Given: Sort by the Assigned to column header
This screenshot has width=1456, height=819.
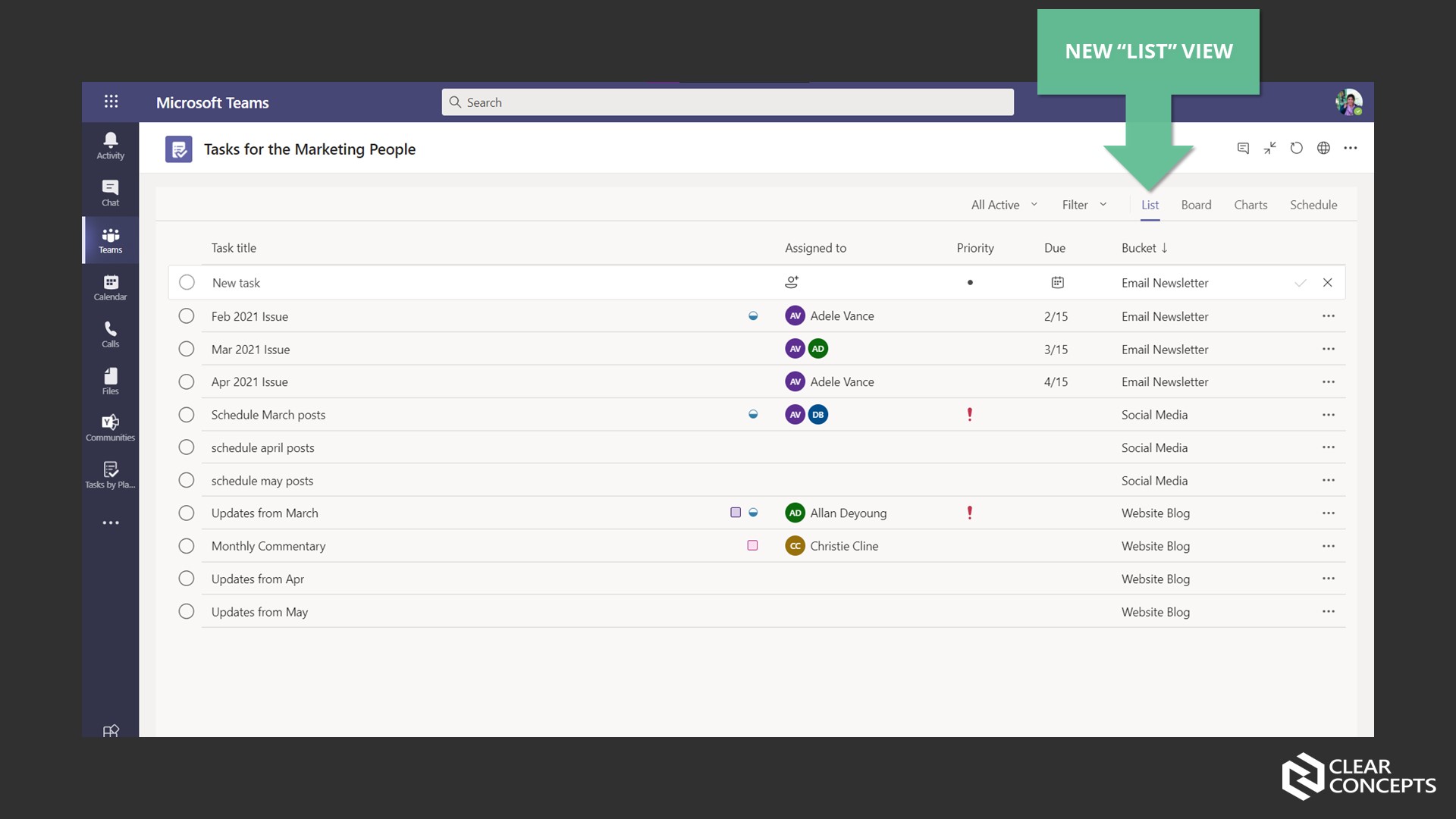Looking at the screenshot, I should point(815,248).
